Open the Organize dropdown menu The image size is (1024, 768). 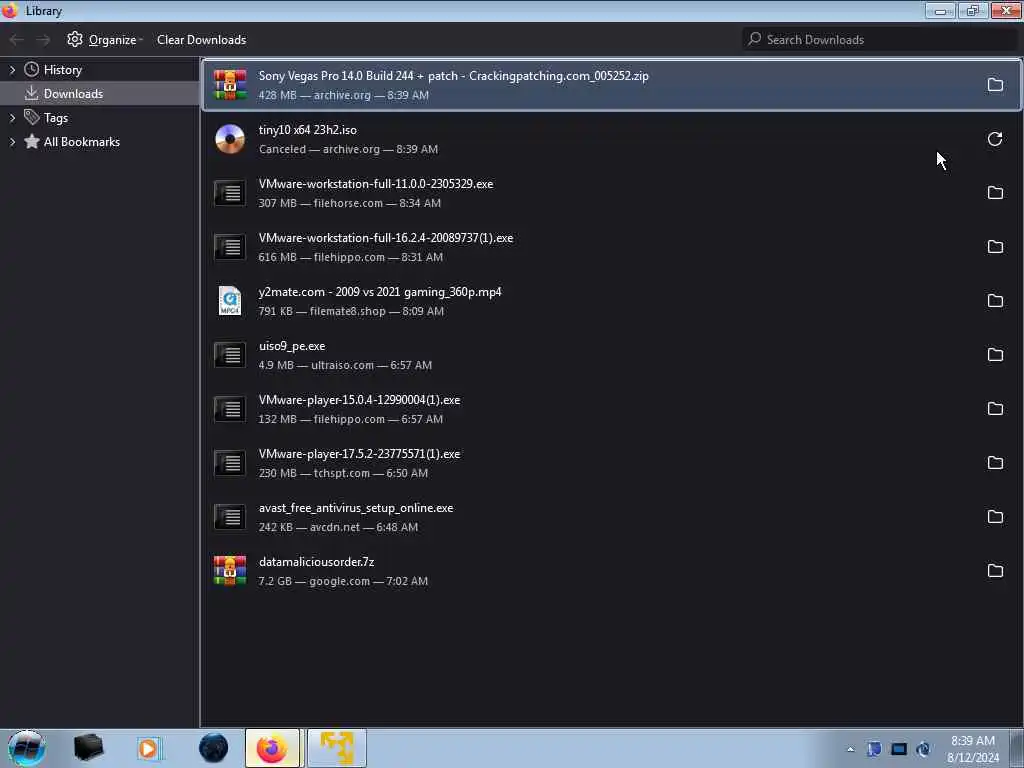click(104, 40)
